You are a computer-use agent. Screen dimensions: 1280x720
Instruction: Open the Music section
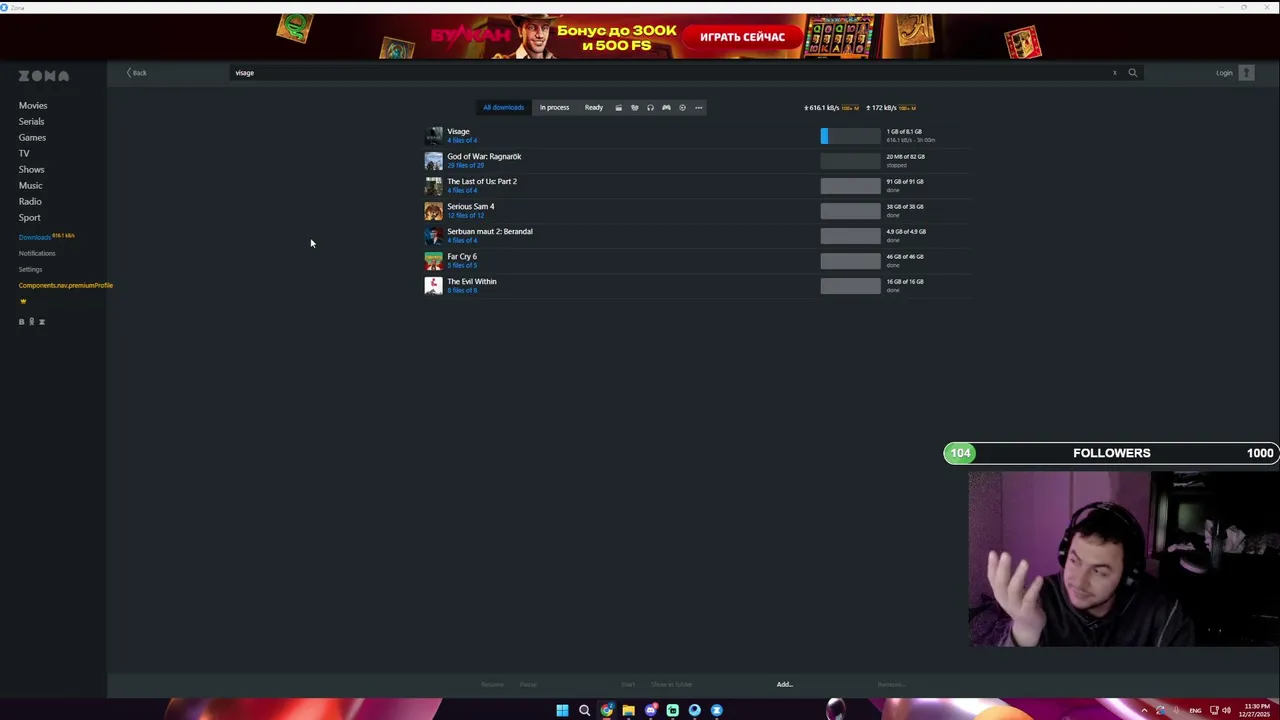coord(30,186)
